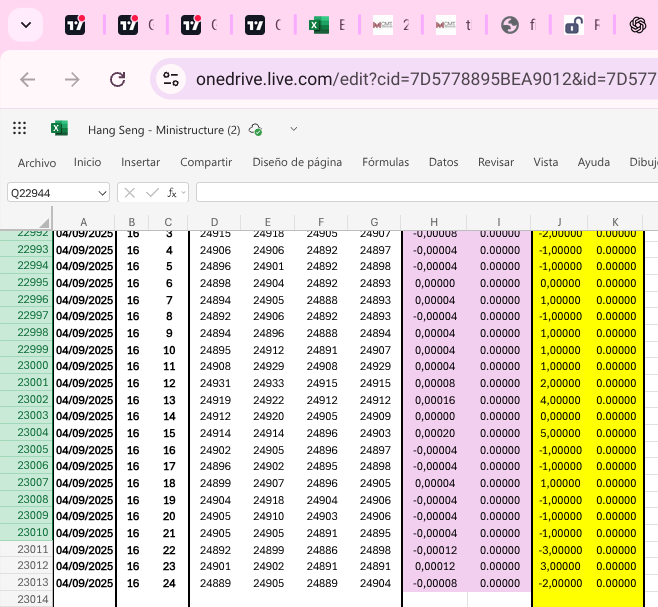Select row header 23013

31,582
